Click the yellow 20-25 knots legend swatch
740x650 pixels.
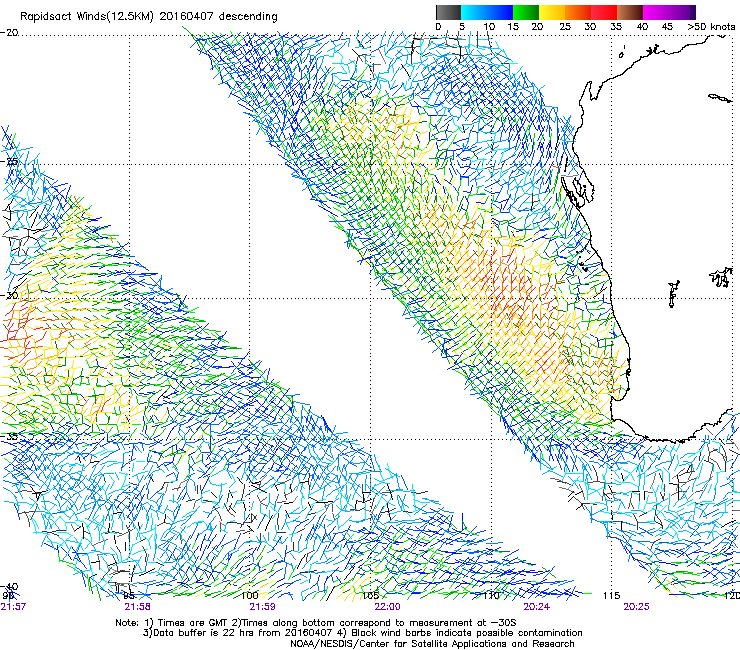[552, 12]
